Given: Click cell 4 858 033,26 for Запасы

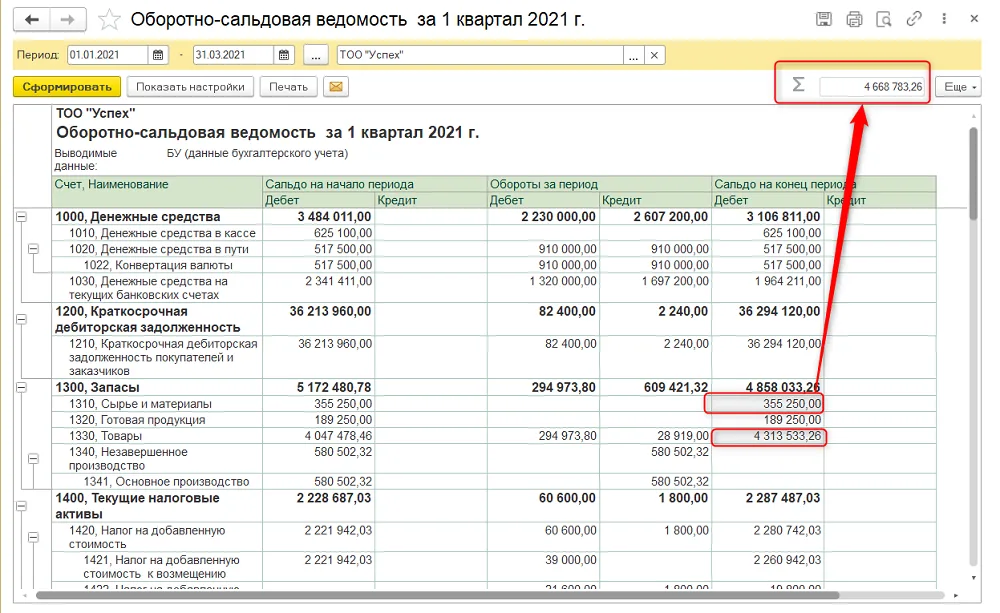Looking at the screenshot, I should point(767,387).
